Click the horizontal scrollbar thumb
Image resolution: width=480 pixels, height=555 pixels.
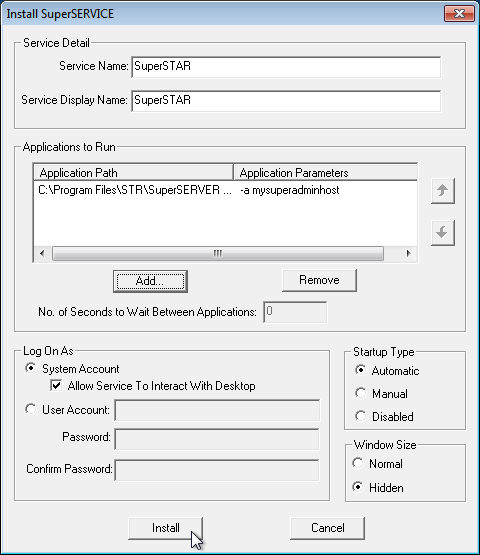pos(218,253)
